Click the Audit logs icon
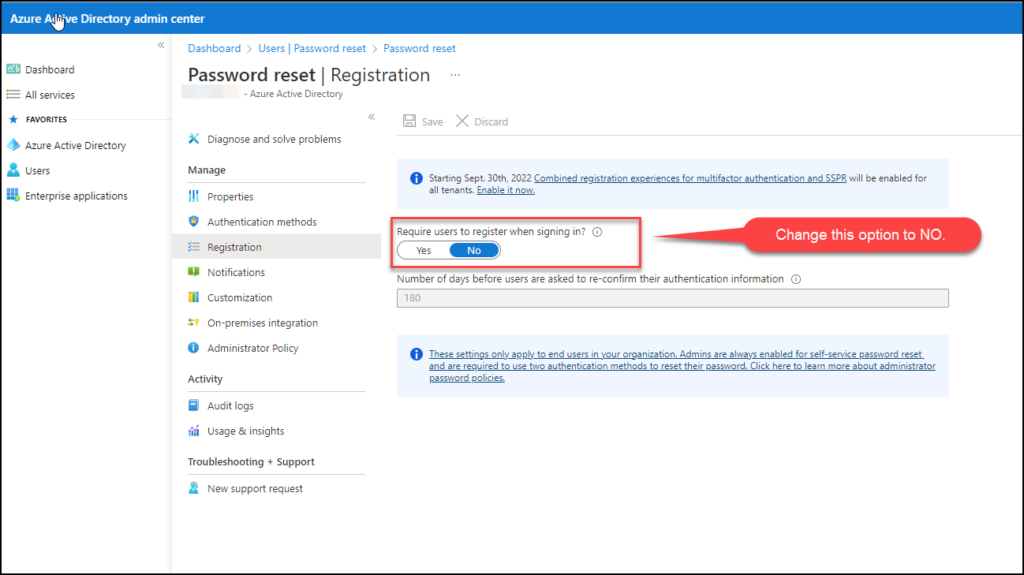This screenshot has height=575, width=1024. click(193, 405)
